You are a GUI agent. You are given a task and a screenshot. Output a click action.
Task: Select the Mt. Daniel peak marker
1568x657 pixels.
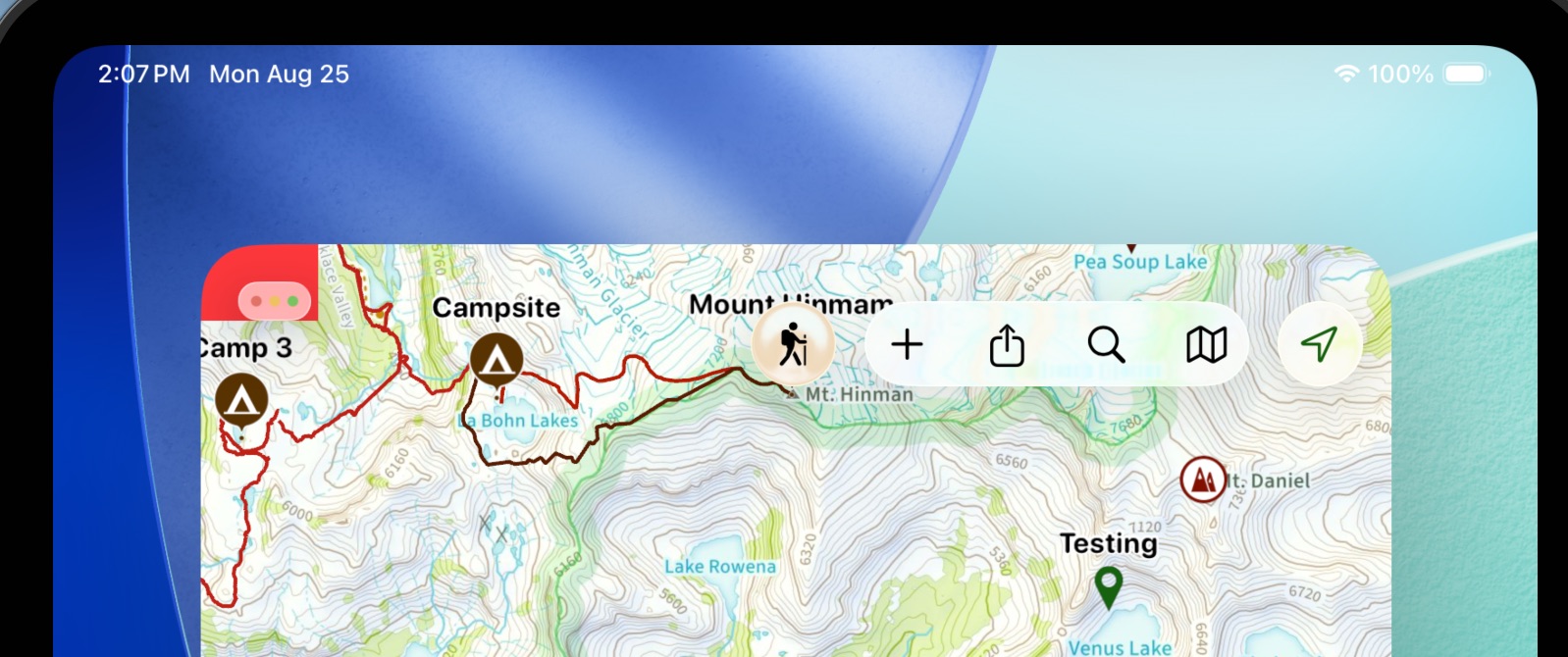[x=1202, y=480]
